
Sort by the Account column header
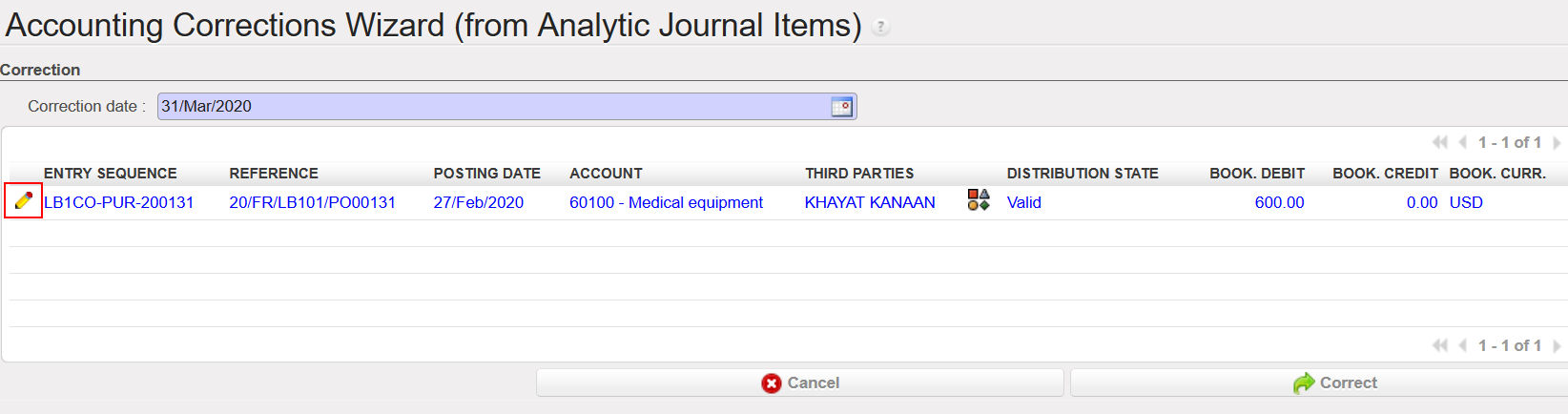pyautogui.click(x=606, y=174)
